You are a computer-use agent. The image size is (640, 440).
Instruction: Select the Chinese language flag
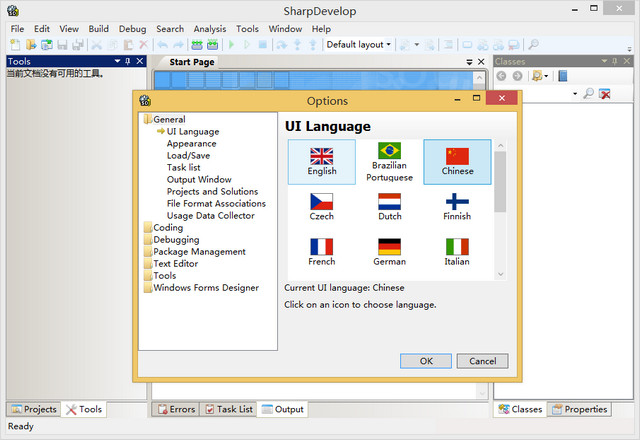click(457, 162)
